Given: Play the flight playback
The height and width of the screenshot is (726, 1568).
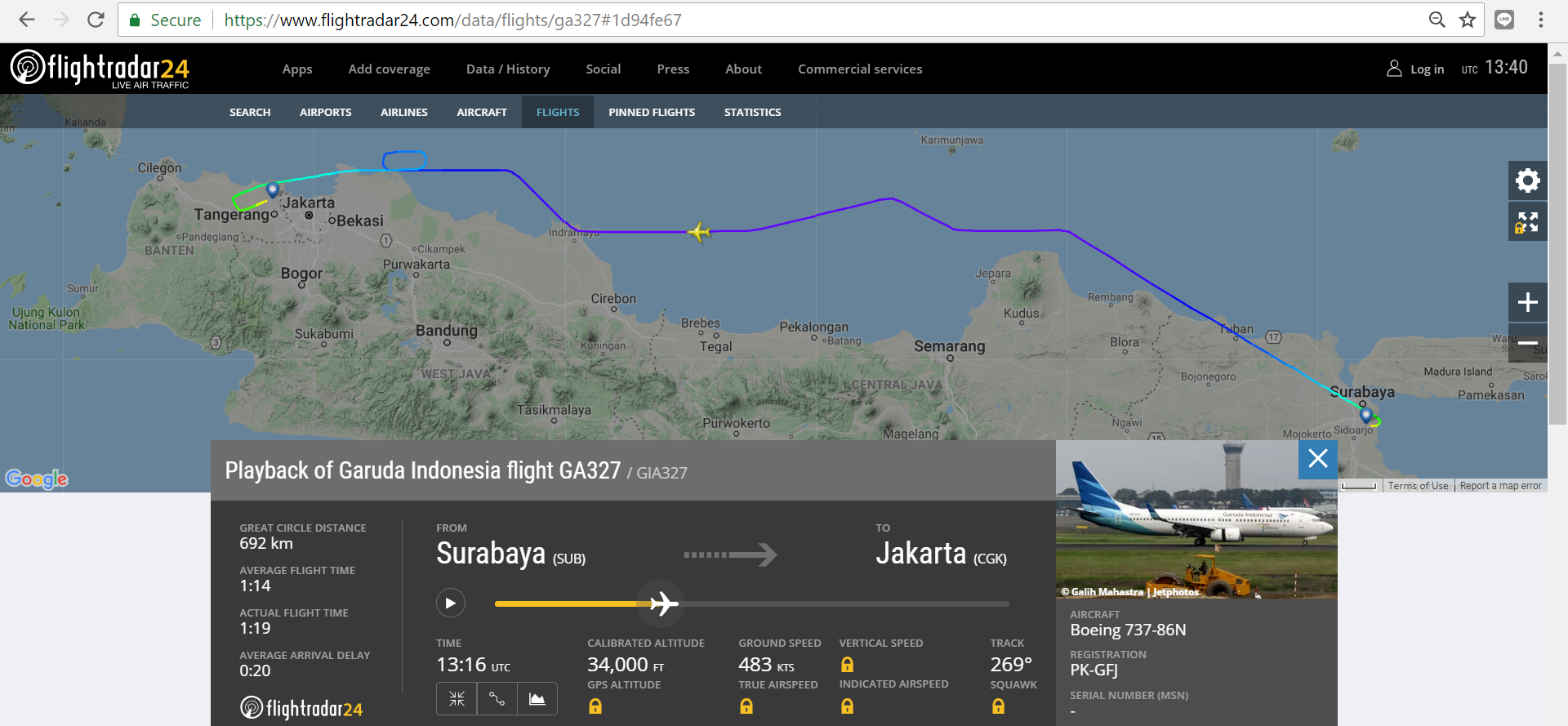Looking at the screenshot, I should pos(451,604).
